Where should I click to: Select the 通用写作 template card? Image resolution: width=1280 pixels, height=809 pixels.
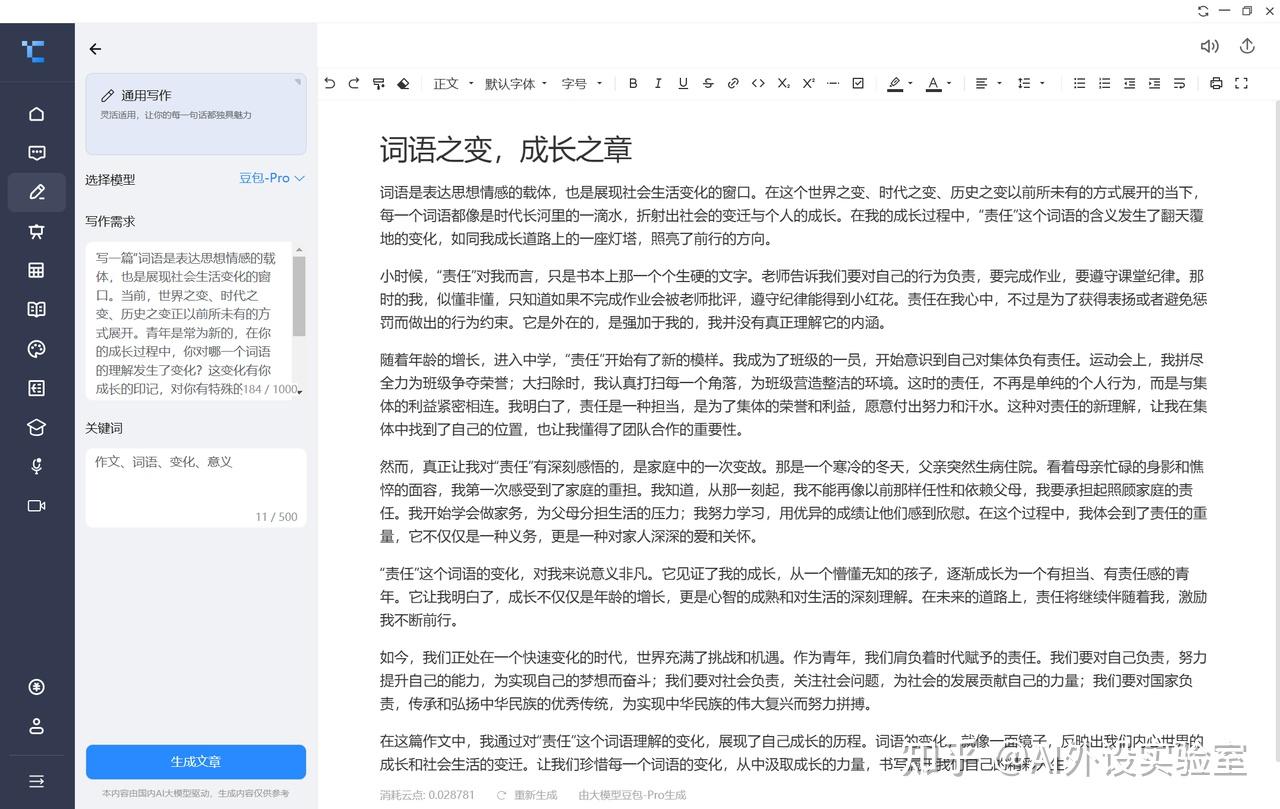[196, 114]
